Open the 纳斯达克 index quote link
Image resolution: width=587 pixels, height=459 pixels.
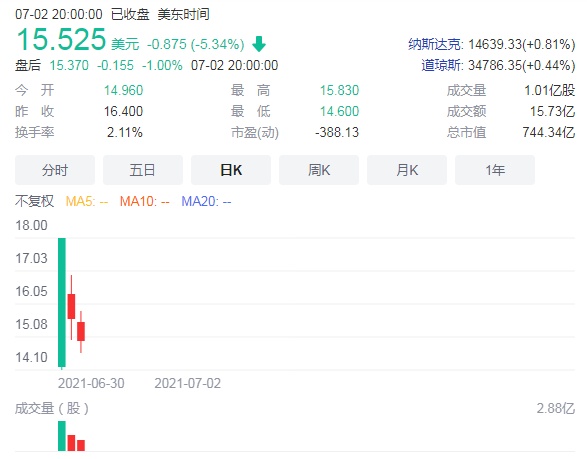click(435, 44)
